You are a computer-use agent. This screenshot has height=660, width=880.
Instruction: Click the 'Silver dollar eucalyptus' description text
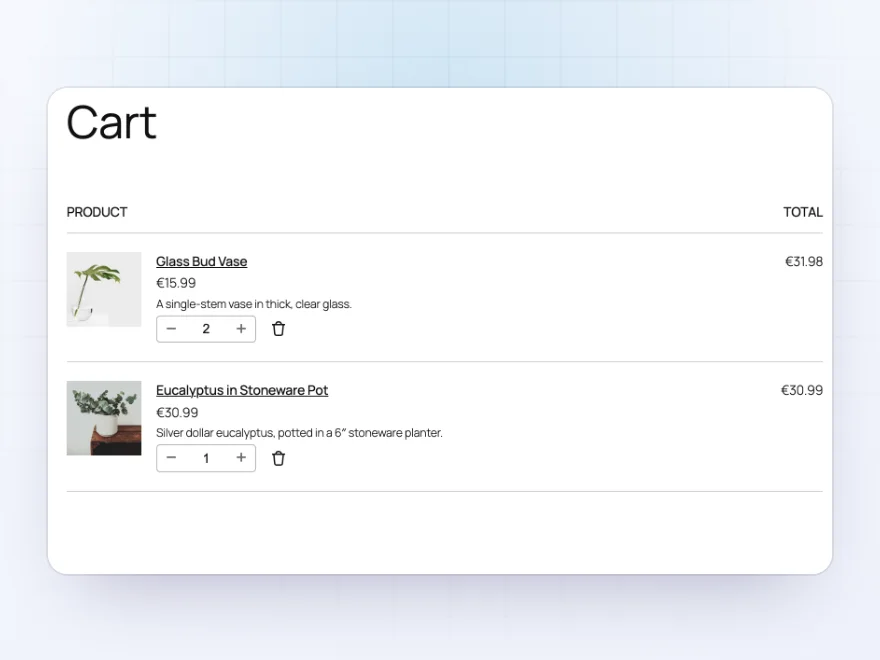(299, 433)
